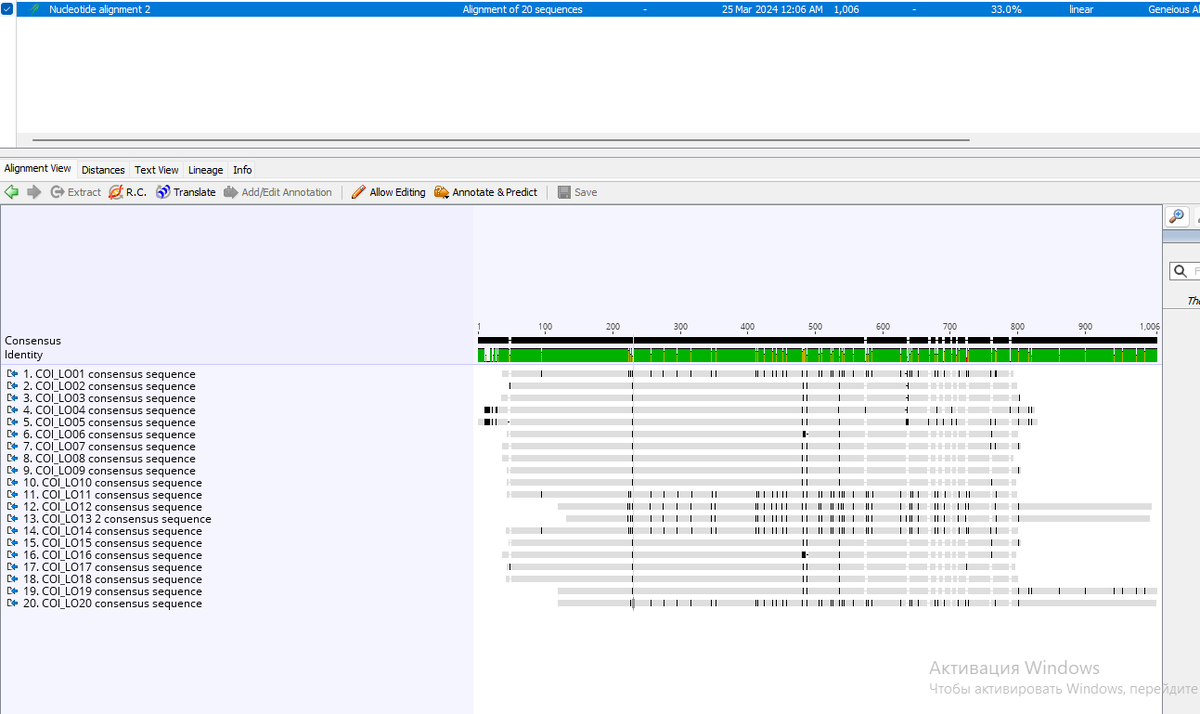This screenshot has width=1200, height=714.
Task: Click arrow icon beside COI_LO10 sequence
Action: click(x=12, y=482)
